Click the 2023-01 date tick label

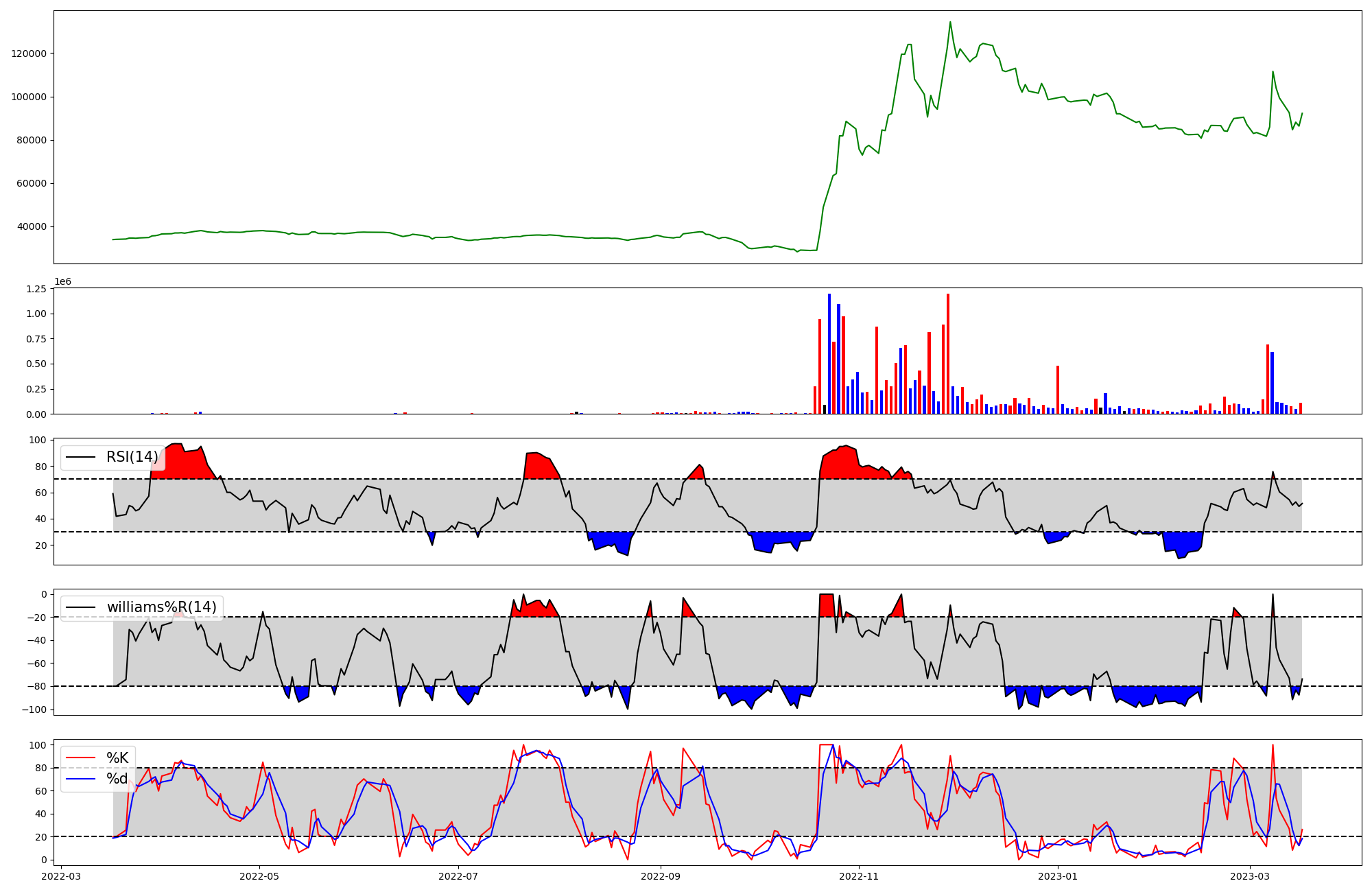coord(1058,876)
